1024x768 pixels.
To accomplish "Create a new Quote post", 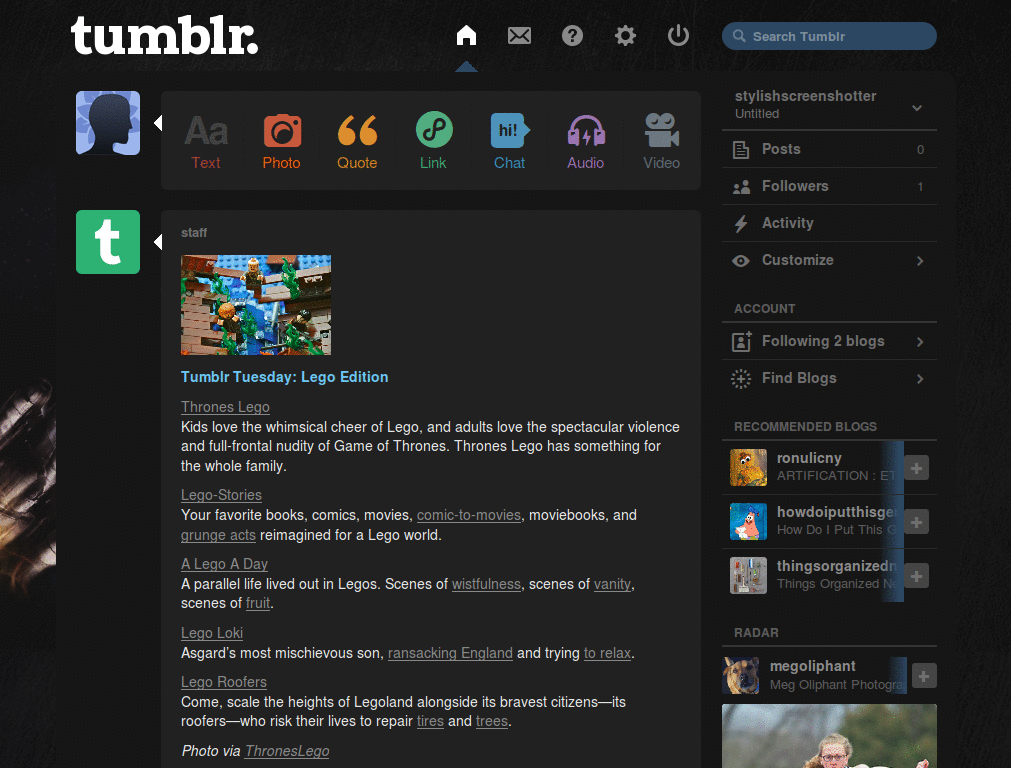I will [x=357, y=142].
